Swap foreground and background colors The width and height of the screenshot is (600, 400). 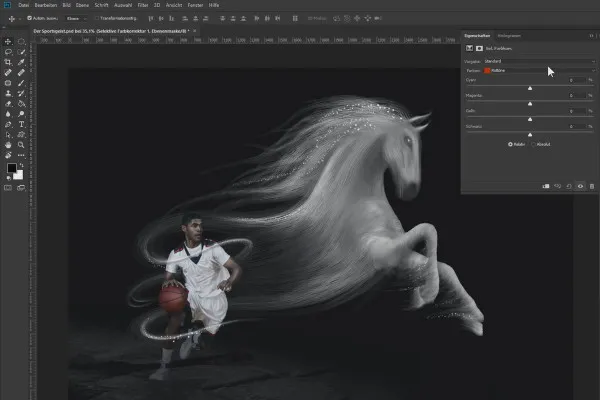click(x=22, y=165)
